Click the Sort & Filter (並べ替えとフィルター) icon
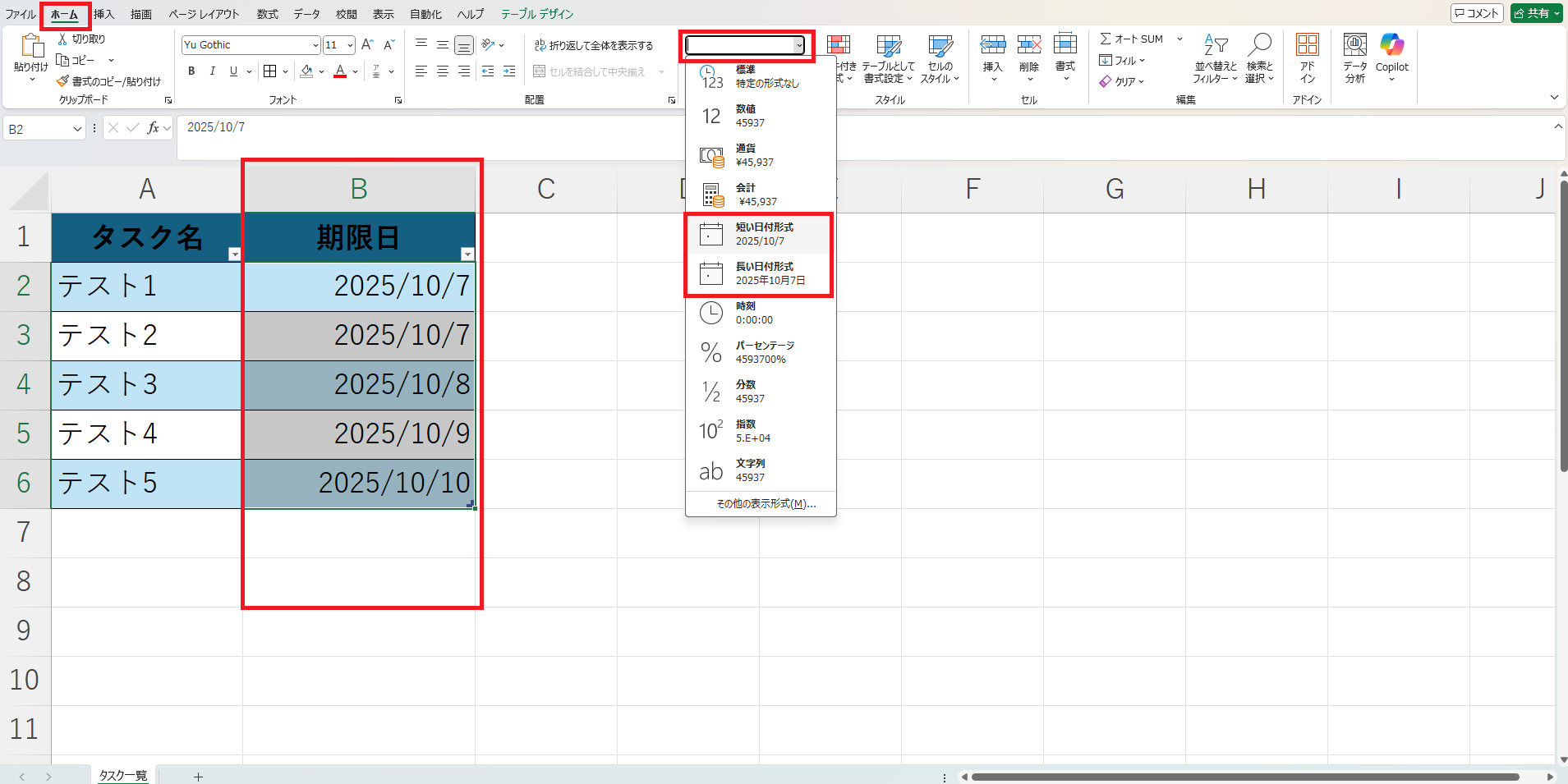Viewport: 1568px width, 784px height. point(1215,46)
